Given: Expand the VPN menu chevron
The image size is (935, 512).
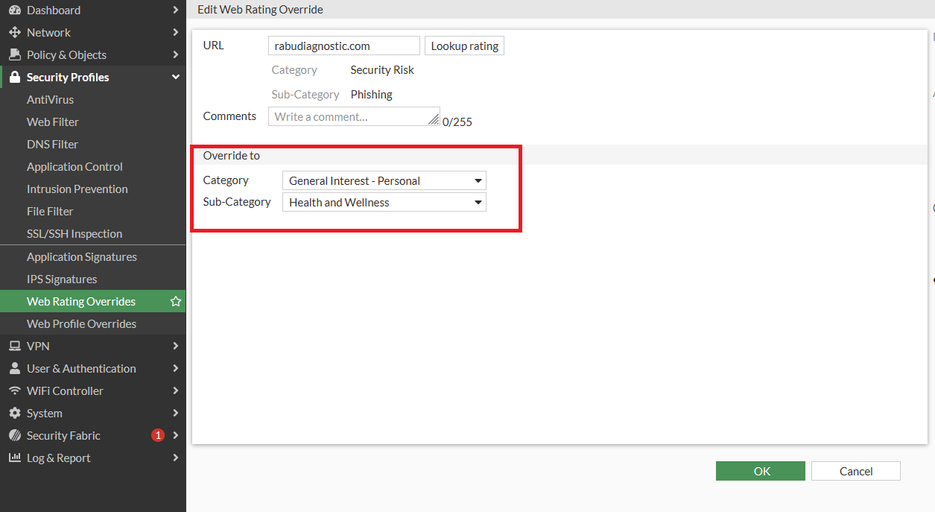Looking at the screenshot, I should pos(175,346).
